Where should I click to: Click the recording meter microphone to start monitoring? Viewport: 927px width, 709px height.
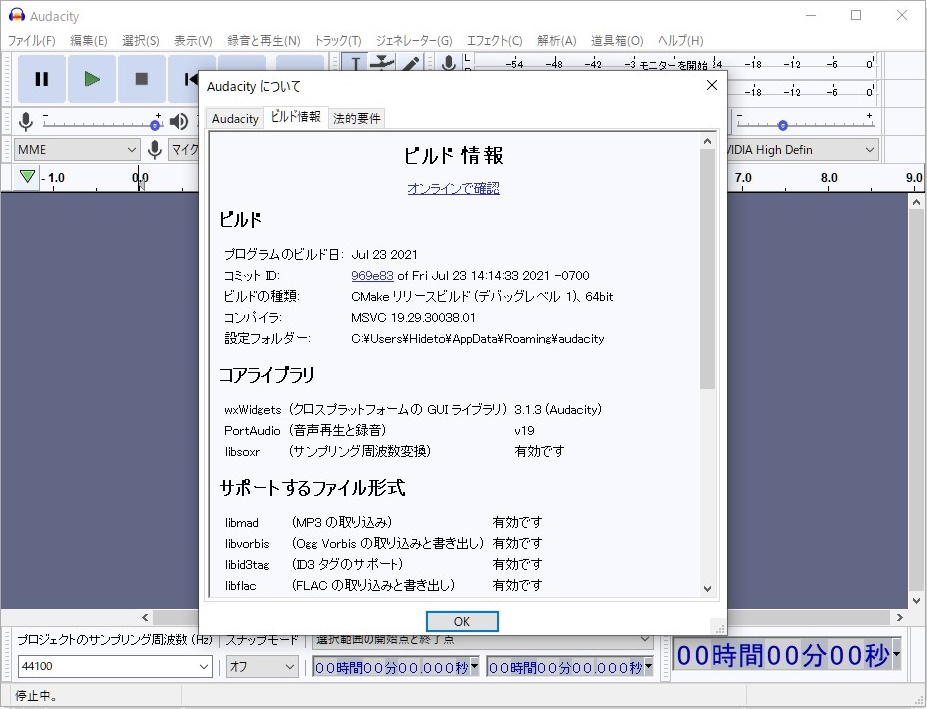click(447, 63)
